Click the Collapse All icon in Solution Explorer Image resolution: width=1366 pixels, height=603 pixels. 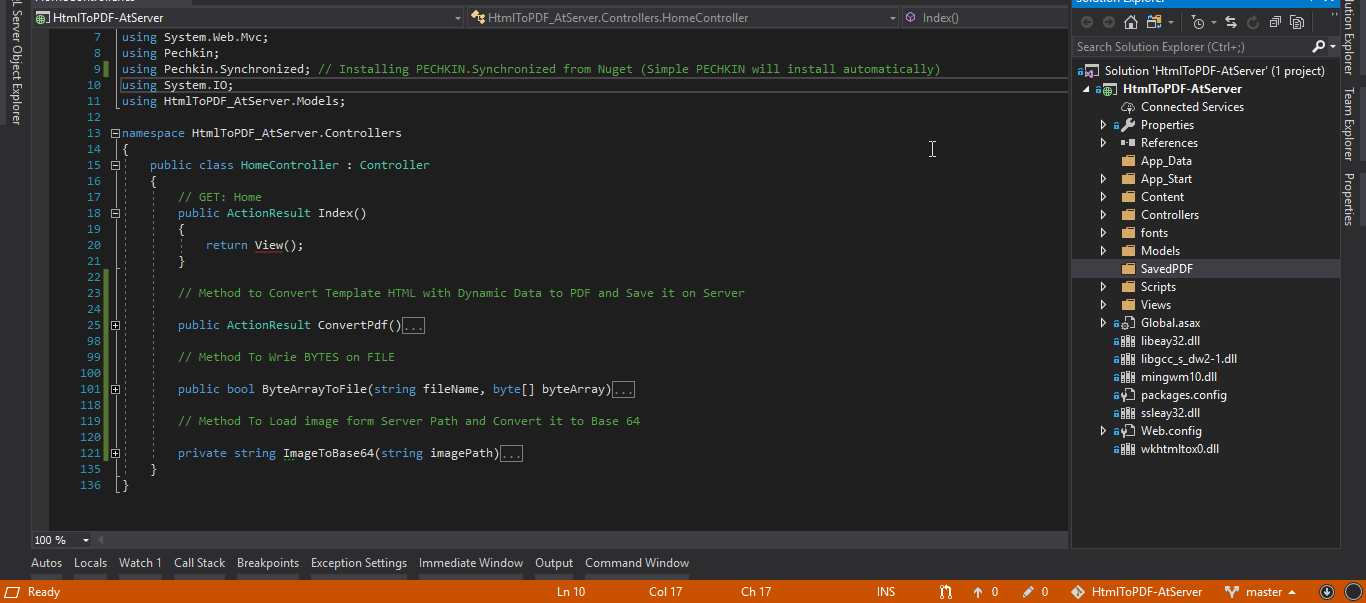click(1275, 22)
